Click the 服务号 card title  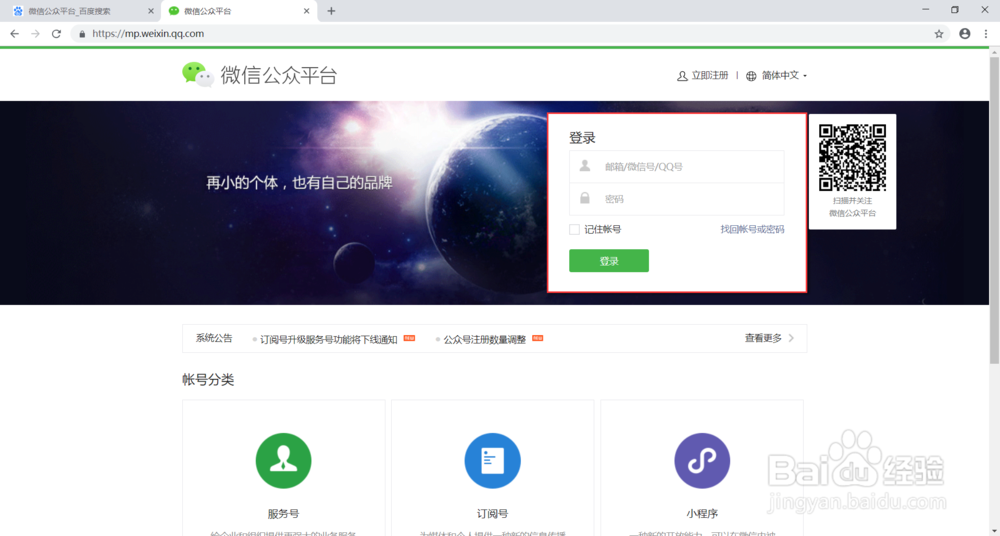tap(283, 514)
